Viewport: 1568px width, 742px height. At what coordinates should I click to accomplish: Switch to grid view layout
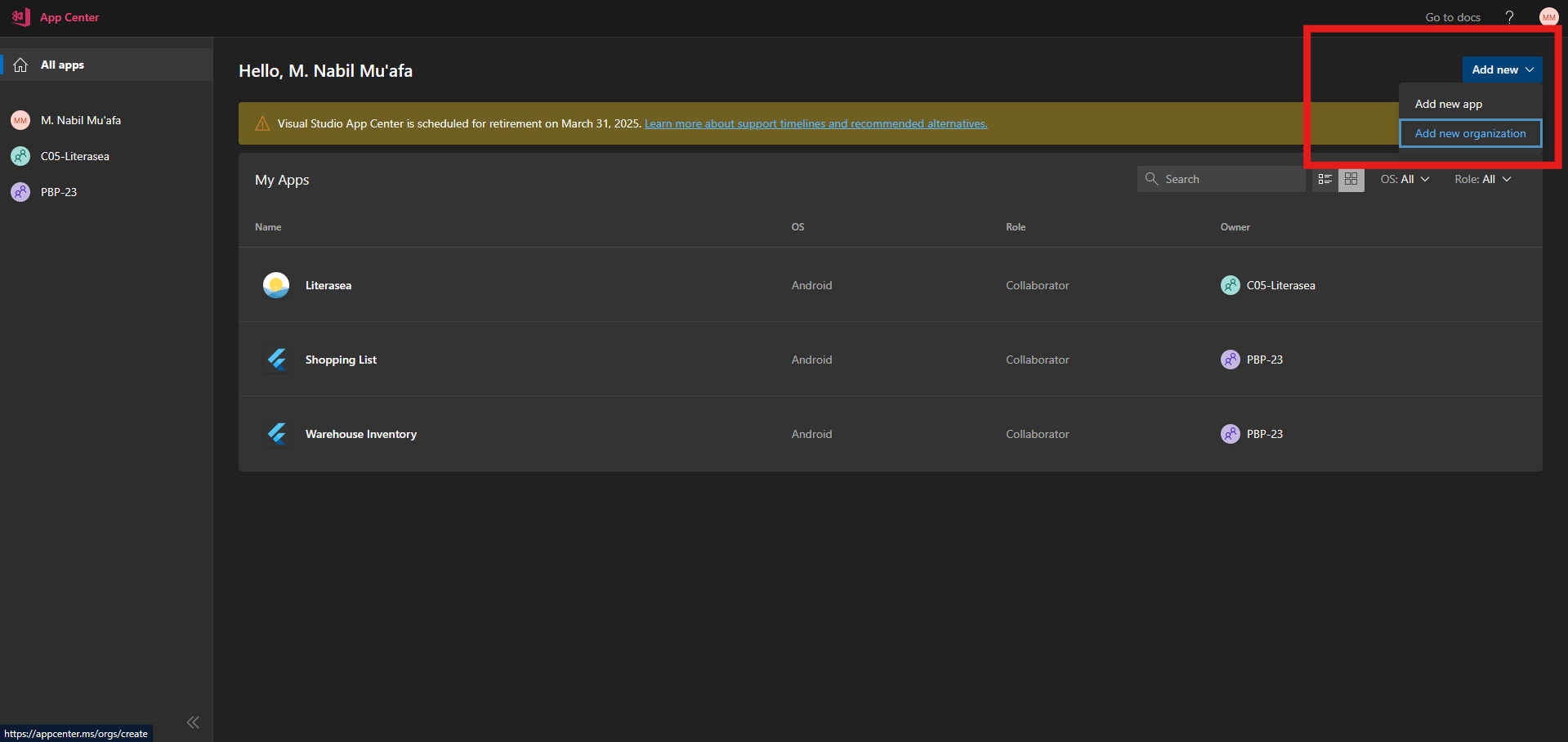pyautogui.click(x=1351, y=179)
